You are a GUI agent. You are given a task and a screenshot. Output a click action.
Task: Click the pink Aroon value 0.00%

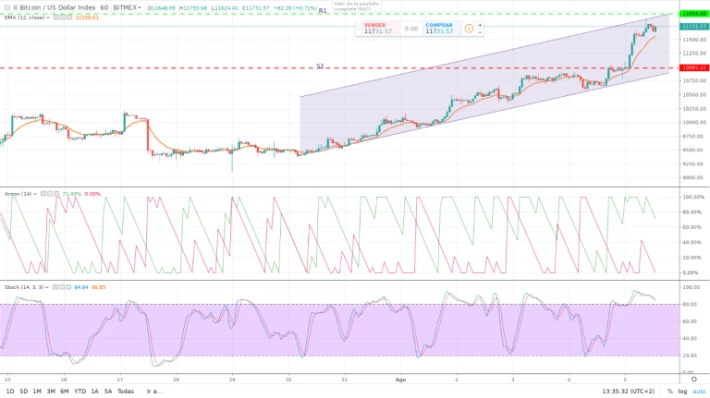[92, 194]
